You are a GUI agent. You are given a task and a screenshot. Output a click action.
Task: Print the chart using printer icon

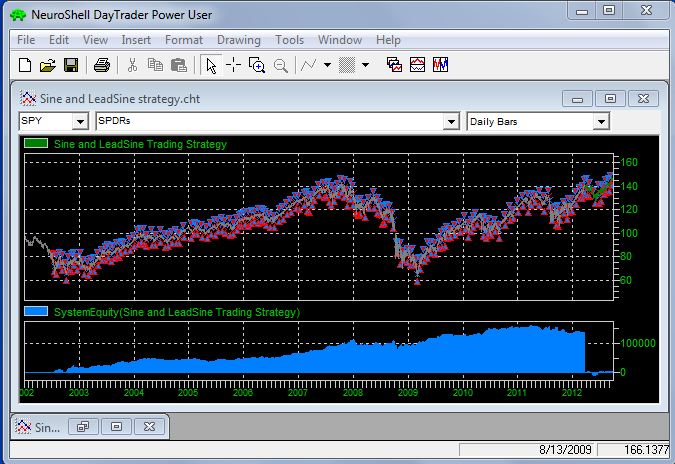click(102, 65)
